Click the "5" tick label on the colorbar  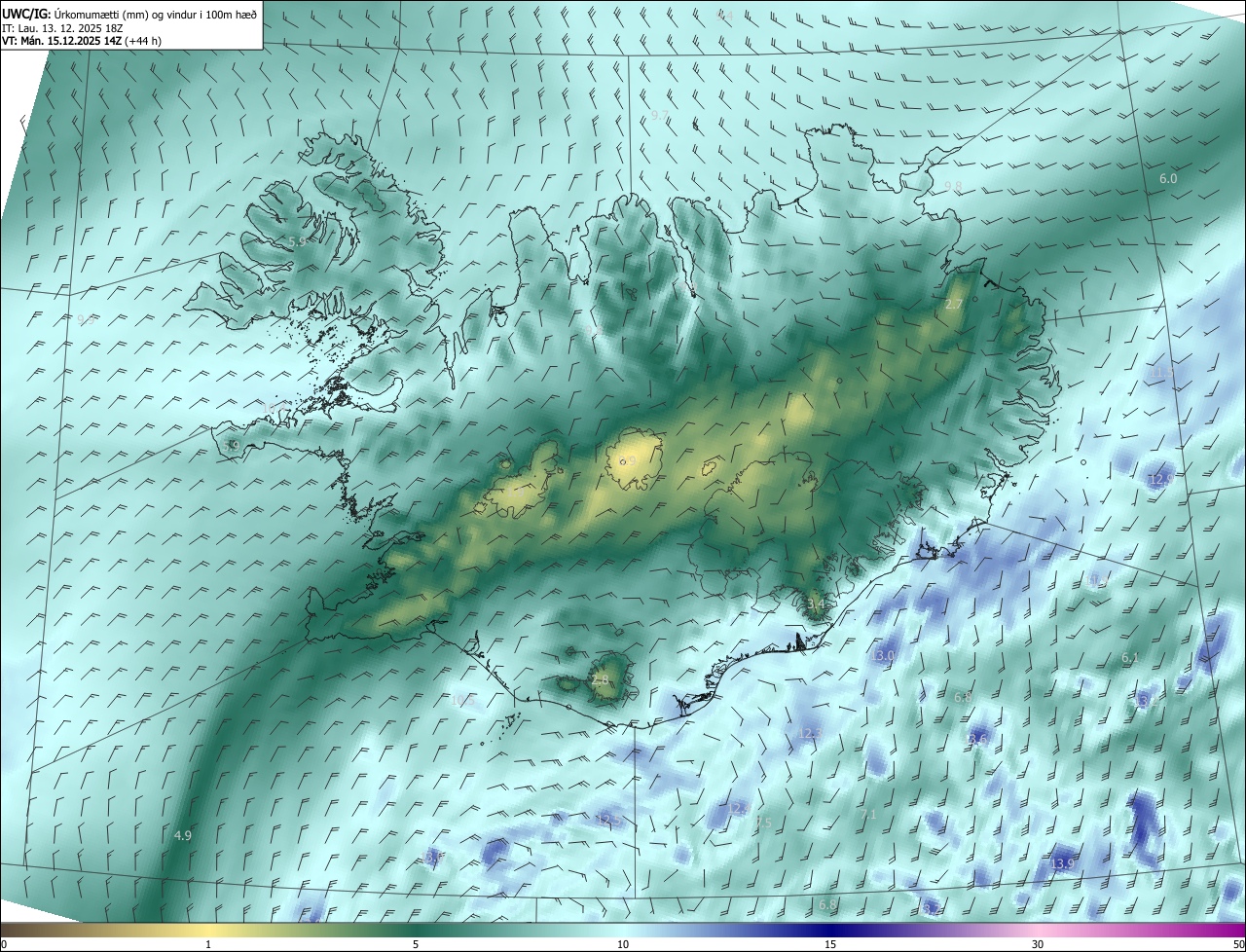point(416,944)
